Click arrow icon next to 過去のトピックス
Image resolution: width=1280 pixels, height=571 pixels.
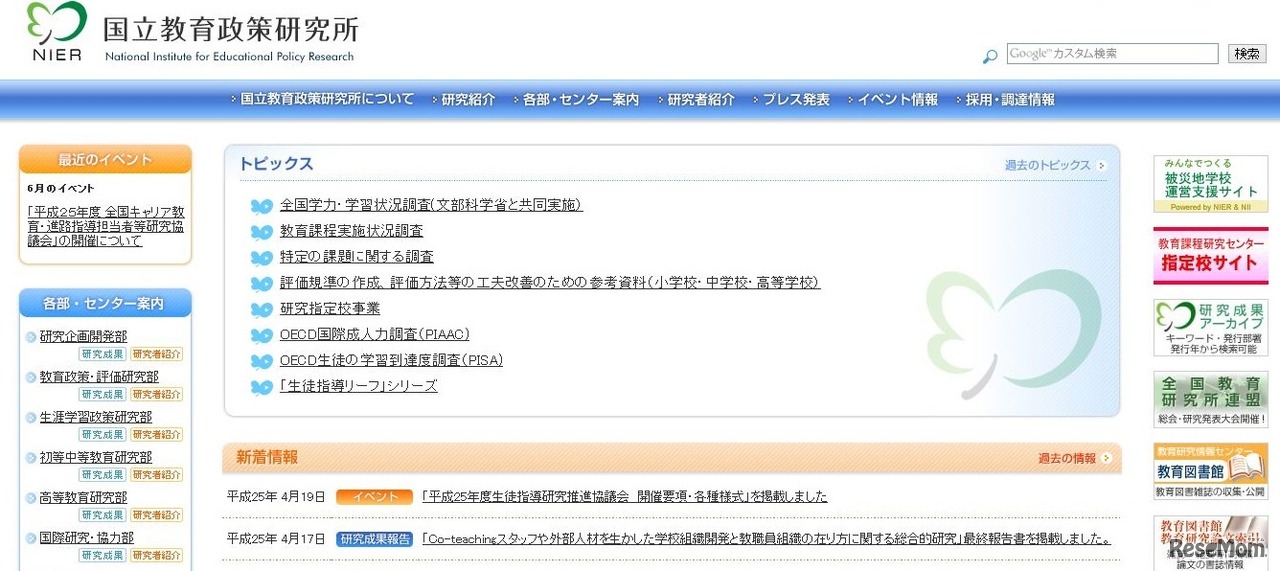tap(1101, 166)
